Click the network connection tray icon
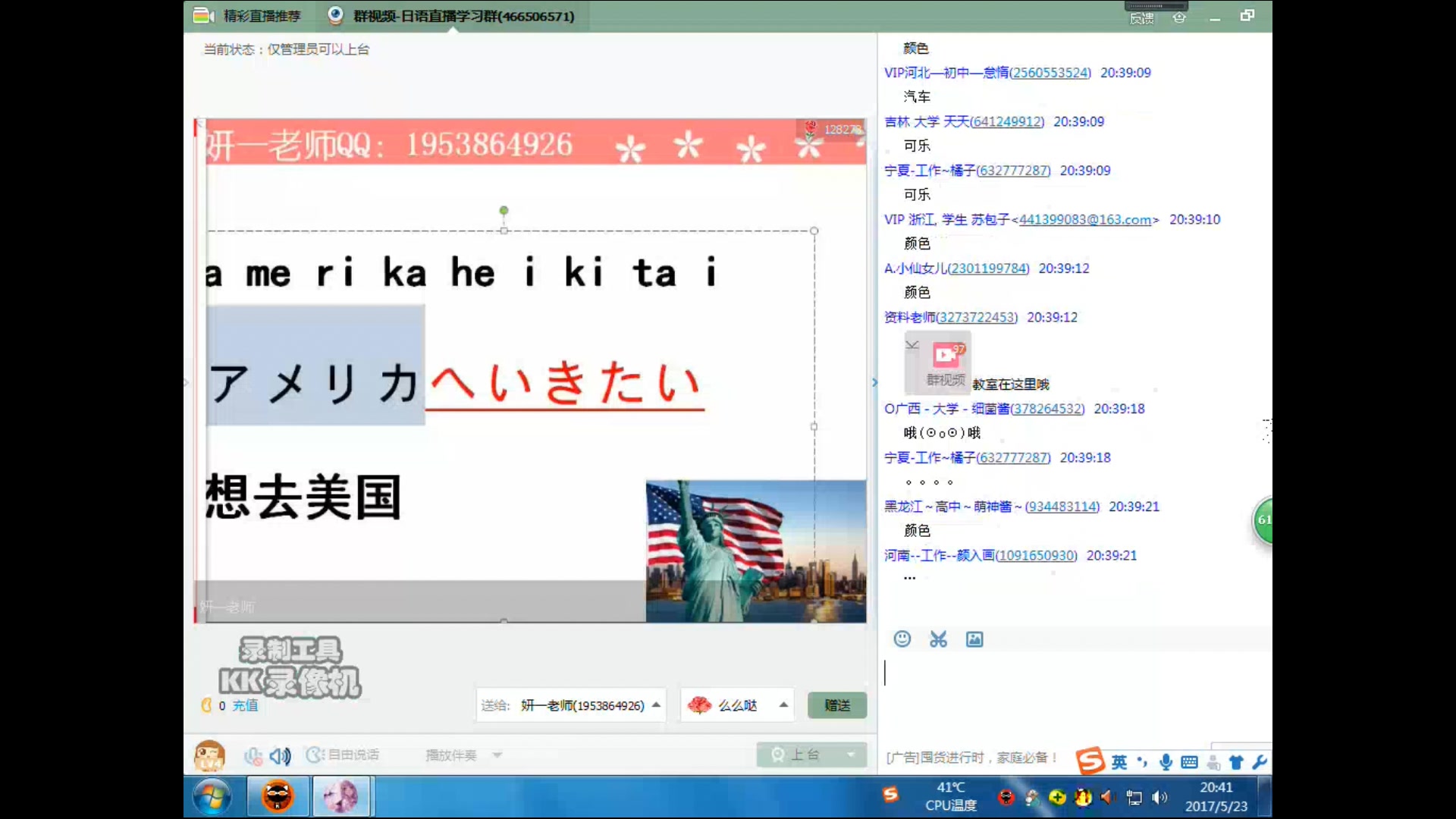1456x819 pixels. click(x=1134, y=797)
